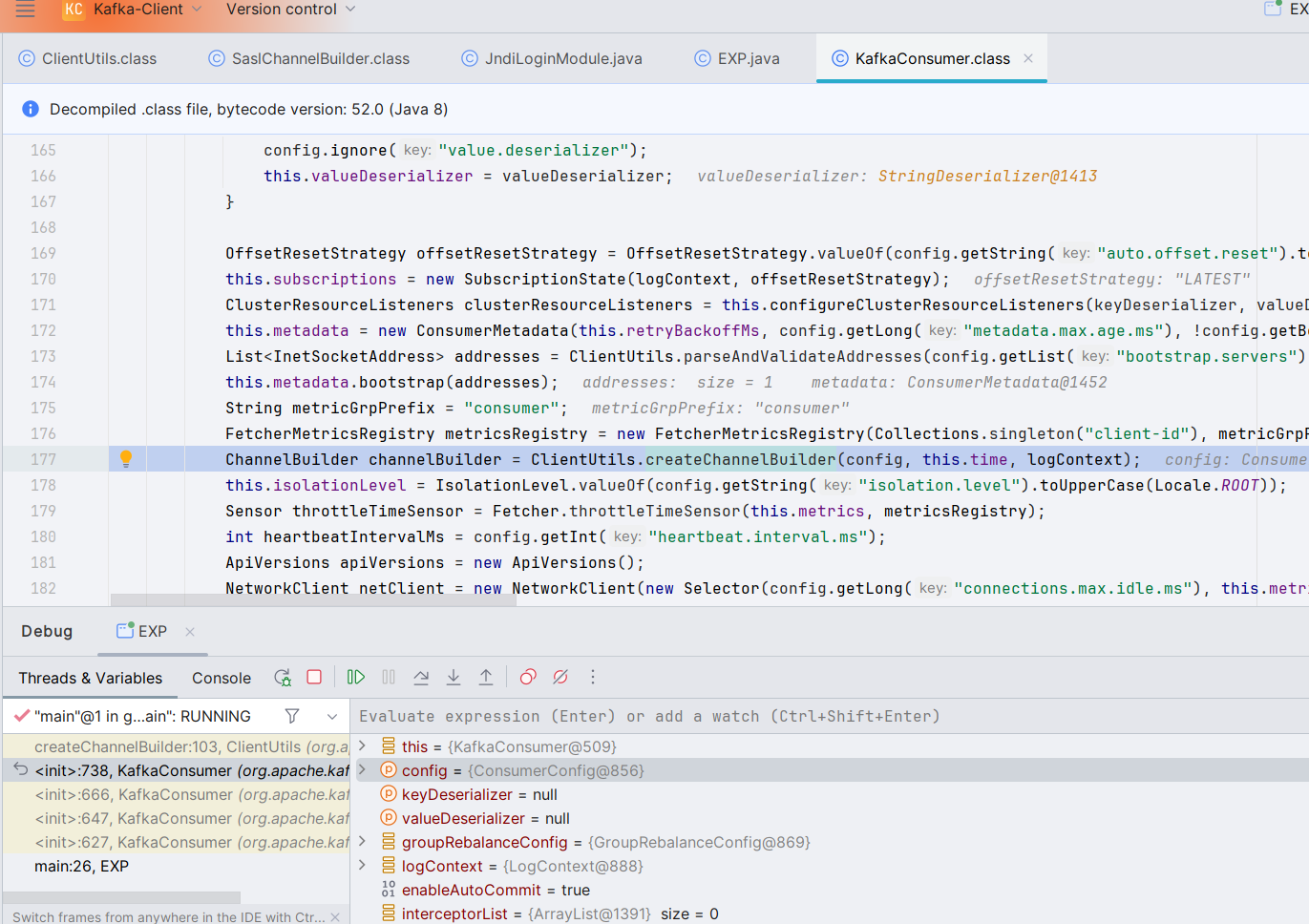Close the switch frames hint
The image size is (1309, 924).
click(x=335, y=917)
